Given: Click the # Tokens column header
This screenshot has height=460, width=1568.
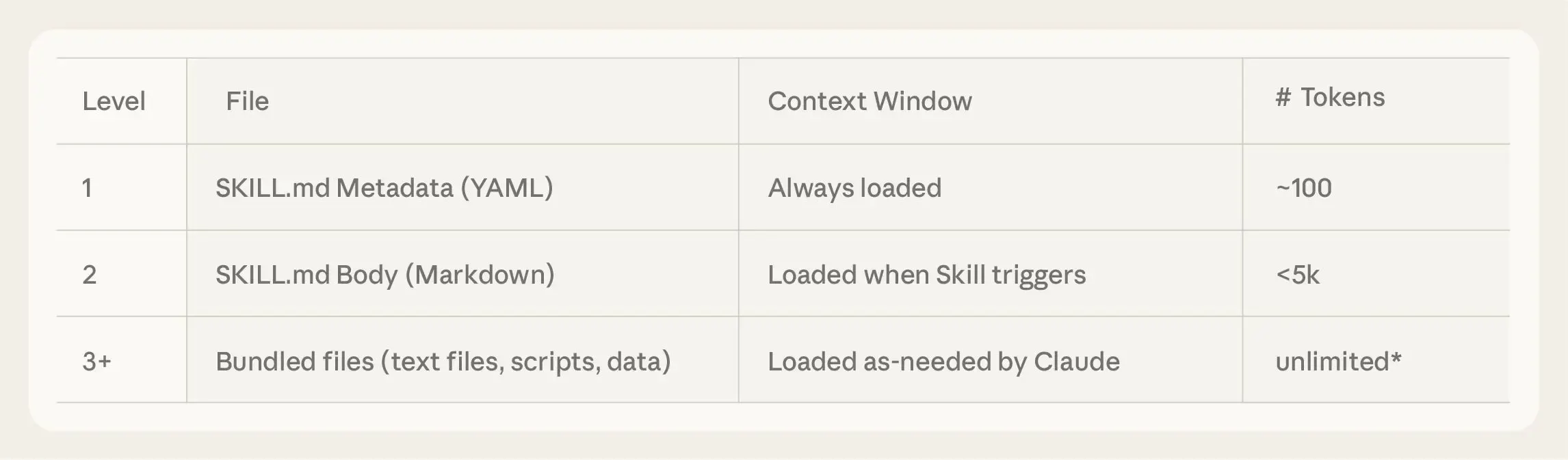Looking at the screenshot, I should 1330,98.
